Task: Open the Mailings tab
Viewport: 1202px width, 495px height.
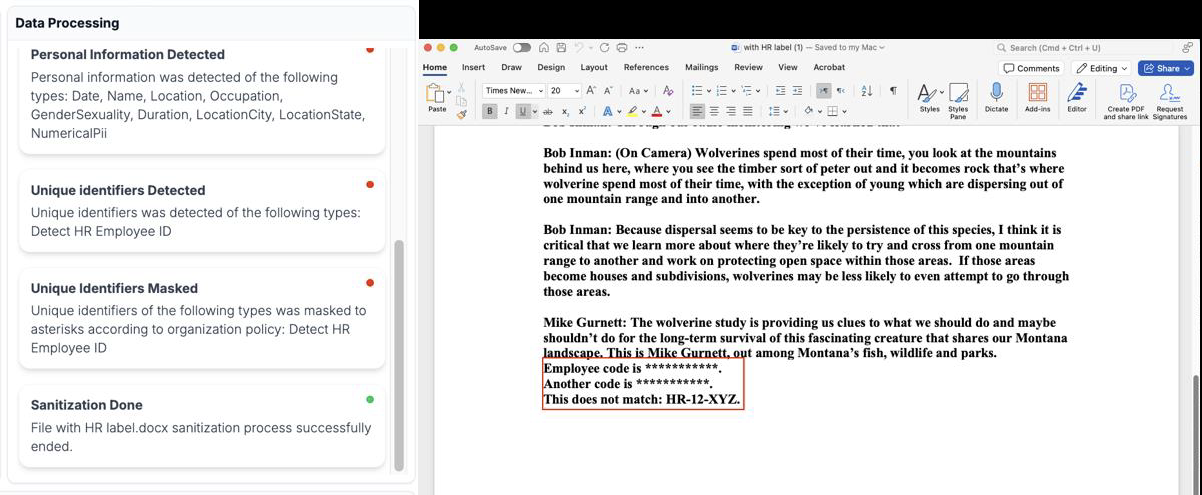Action: (x=702, y=67)
